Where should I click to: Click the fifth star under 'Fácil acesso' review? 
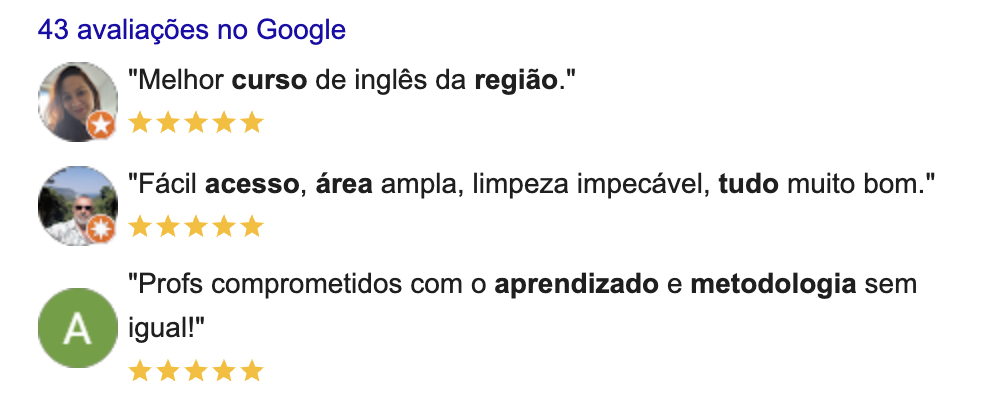tap(252, 226)
